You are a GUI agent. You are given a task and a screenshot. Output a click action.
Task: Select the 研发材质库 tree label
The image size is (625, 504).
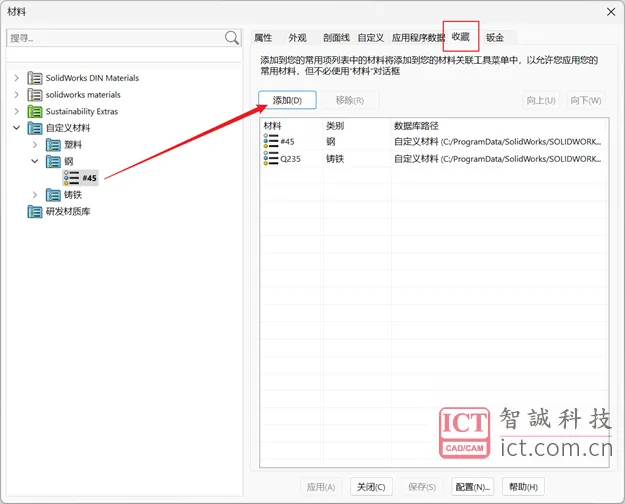pos(68,211)
